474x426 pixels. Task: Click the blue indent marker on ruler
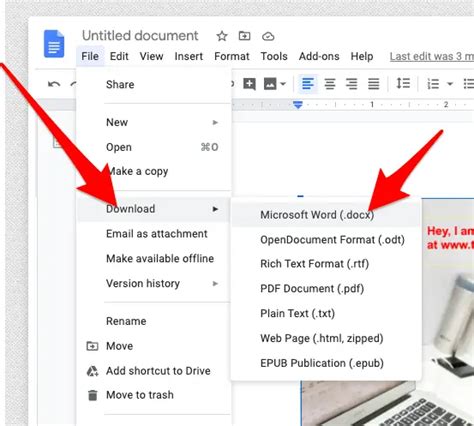coord(298,105)
